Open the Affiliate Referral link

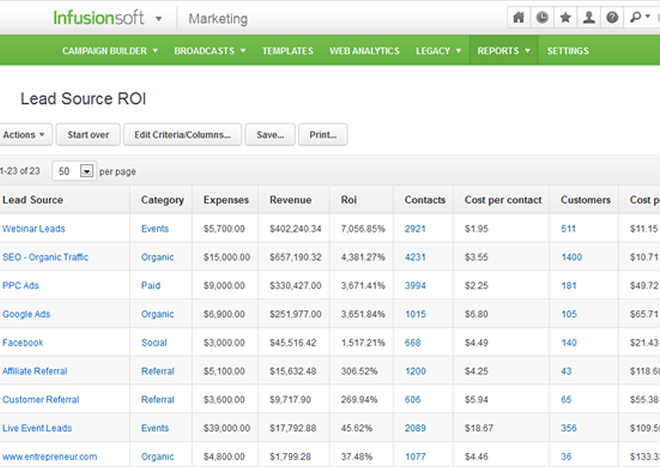[x=35, y=371]
